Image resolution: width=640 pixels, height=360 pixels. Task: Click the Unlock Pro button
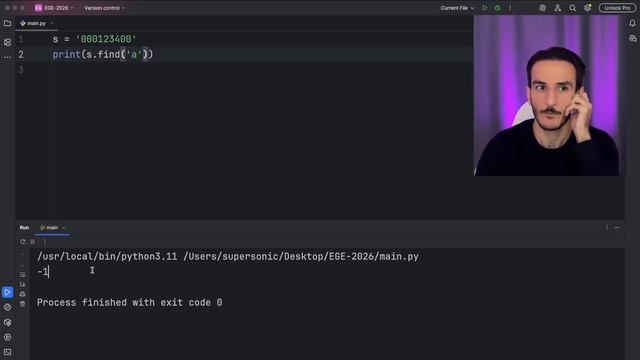pyautogui.click(x=617, y=8)
